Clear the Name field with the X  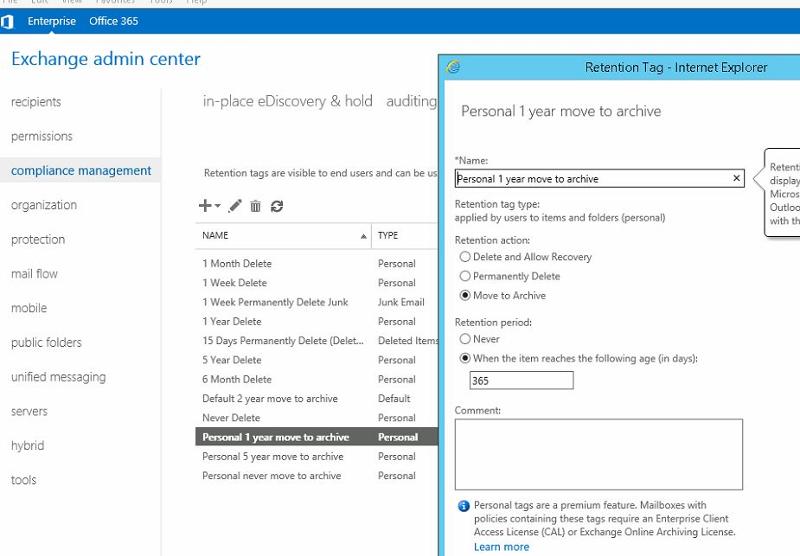(736, 178)
